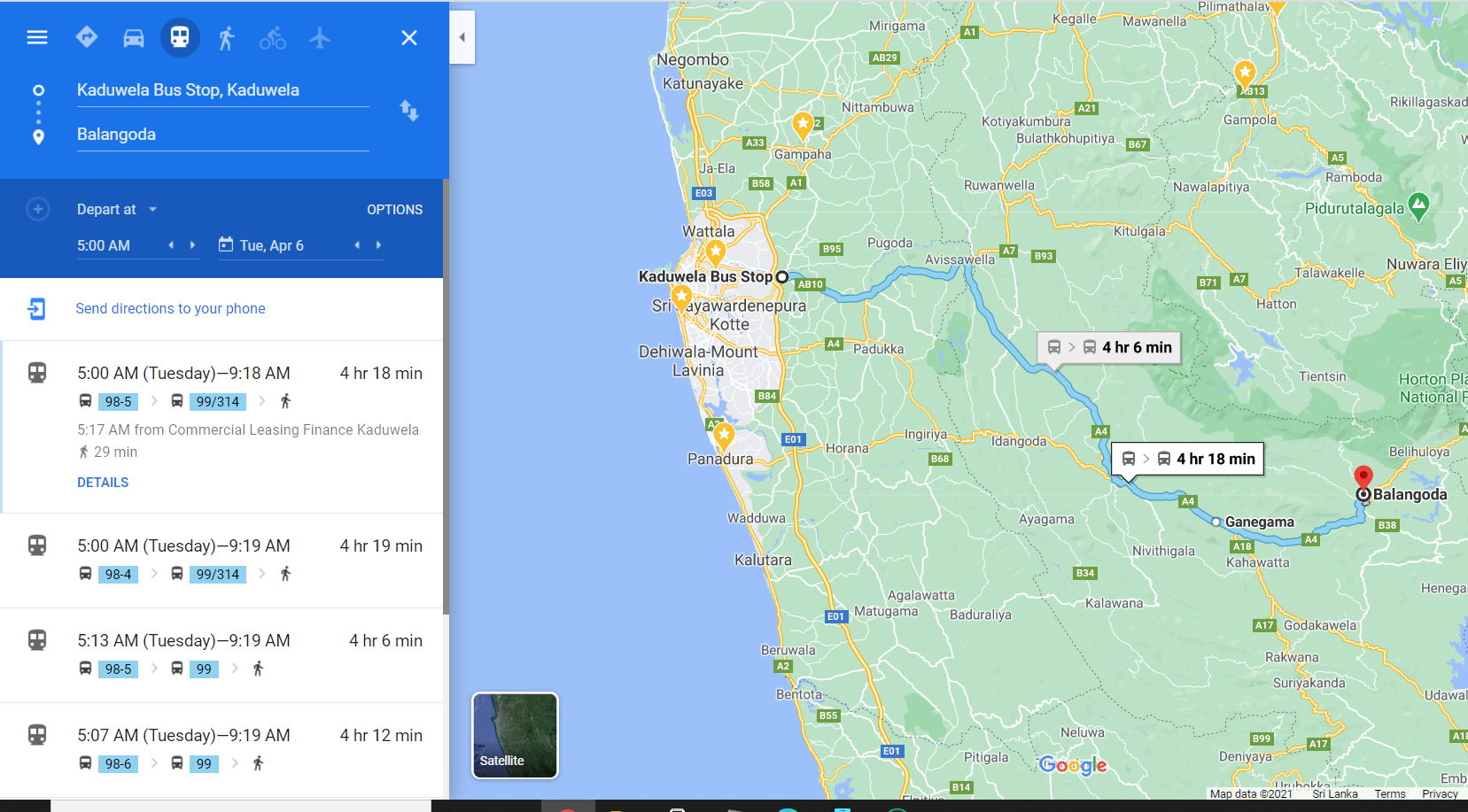Open the Privacy link
This screenshot has width=1468, height=812.
(x=1440, y=794)
